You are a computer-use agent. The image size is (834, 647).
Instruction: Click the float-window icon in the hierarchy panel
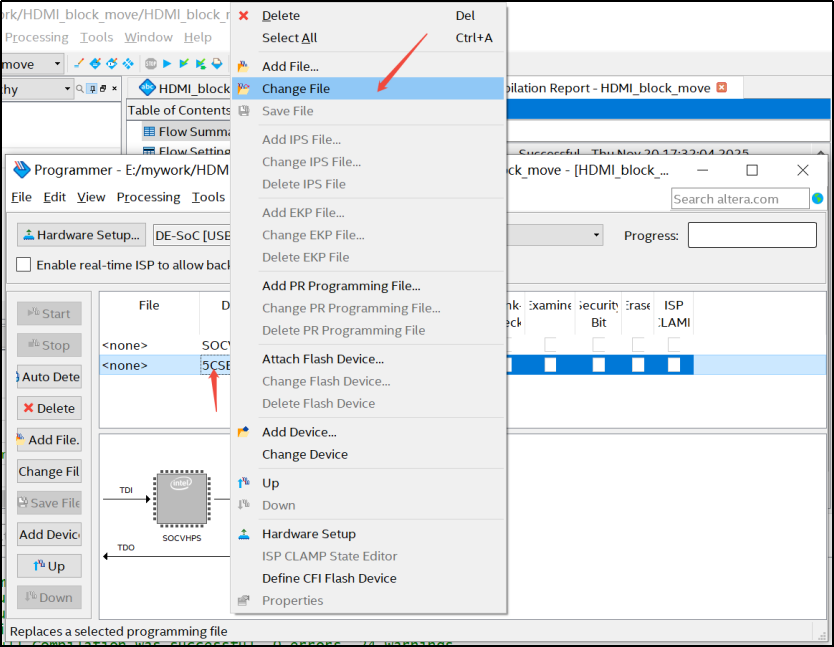(x=103, y=89)
